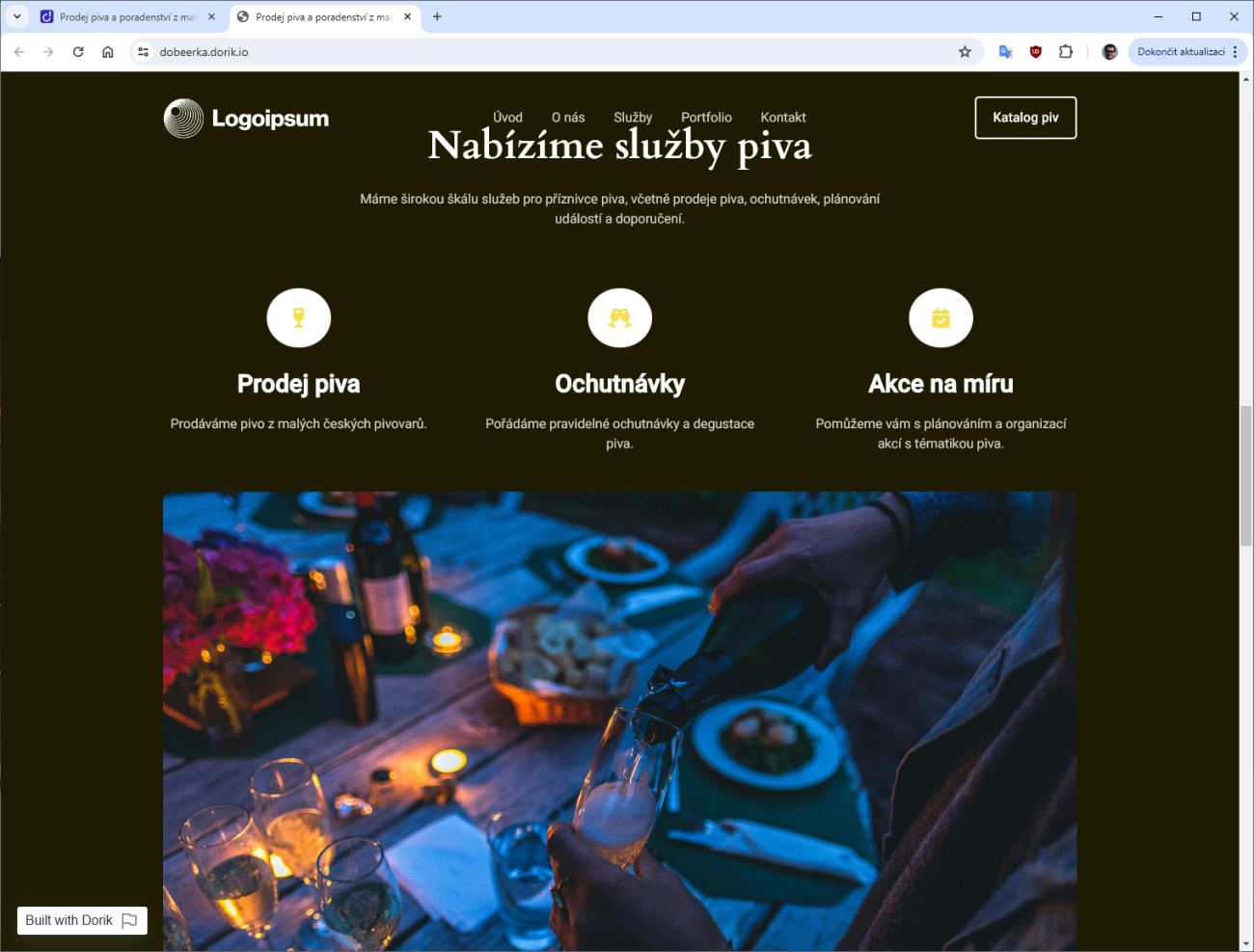Click the Logoipsum logo
Screen dimensions: 1254x952
click(x=246, y=119)
